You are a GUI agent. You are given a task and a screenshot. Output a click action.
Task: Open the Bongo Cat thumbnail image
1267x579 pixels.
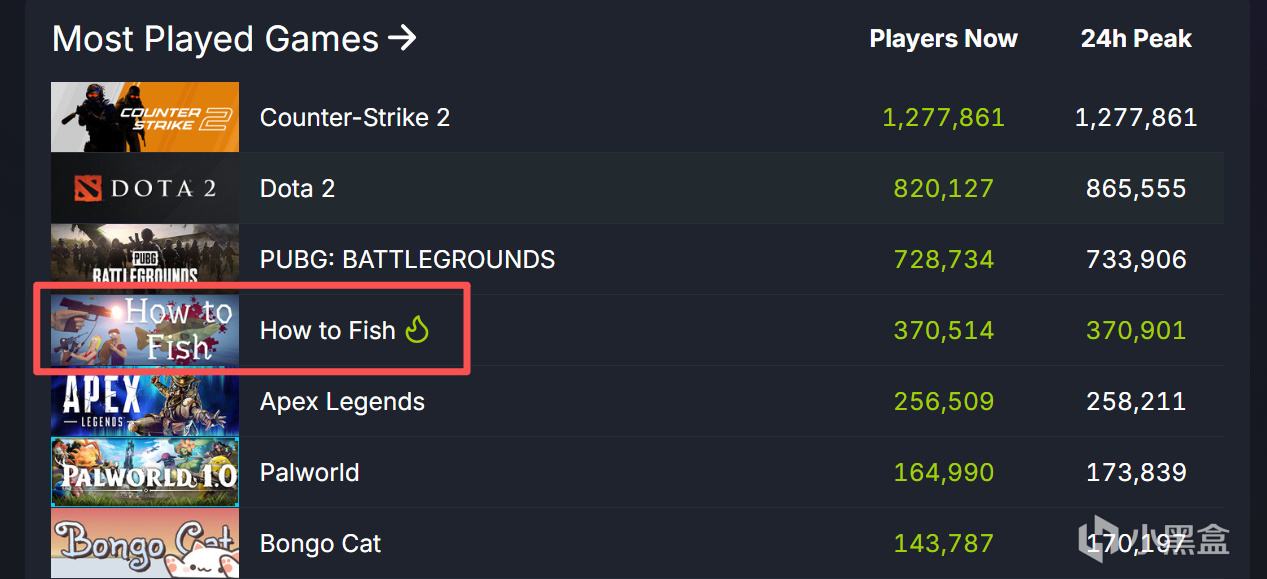(x=145, y=543)
